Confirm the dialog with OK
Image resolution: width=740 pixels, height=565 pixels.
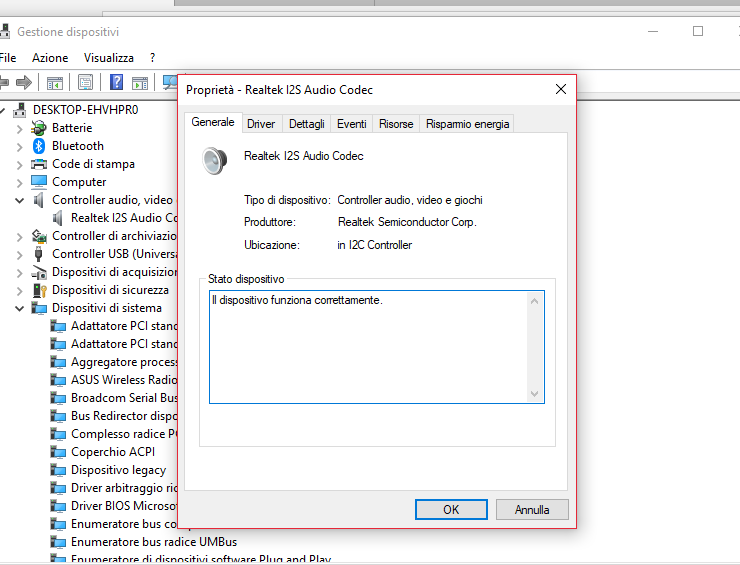tap(451, 510)
